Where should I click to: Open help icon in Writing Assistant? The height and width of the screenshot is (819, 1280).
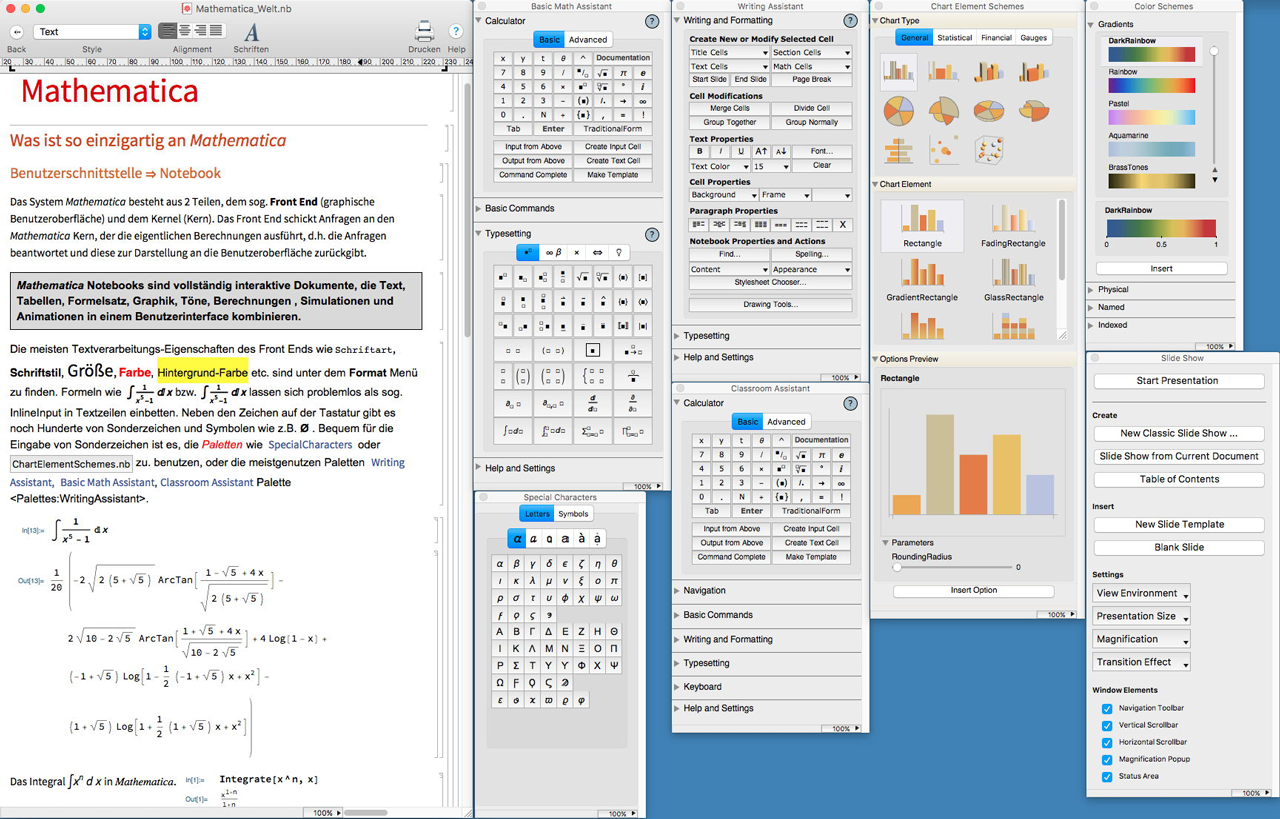click(x=850, y=21)
